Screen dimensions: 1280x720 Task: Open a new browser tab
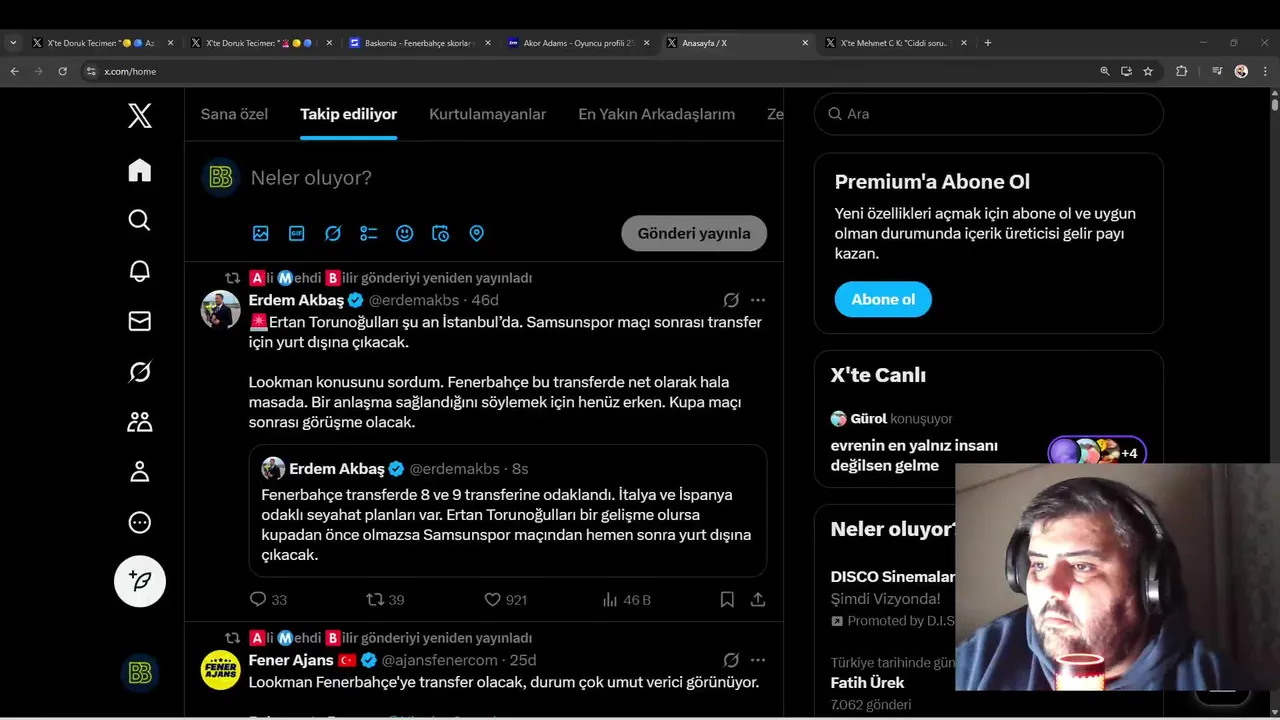[x=988, y=43]
